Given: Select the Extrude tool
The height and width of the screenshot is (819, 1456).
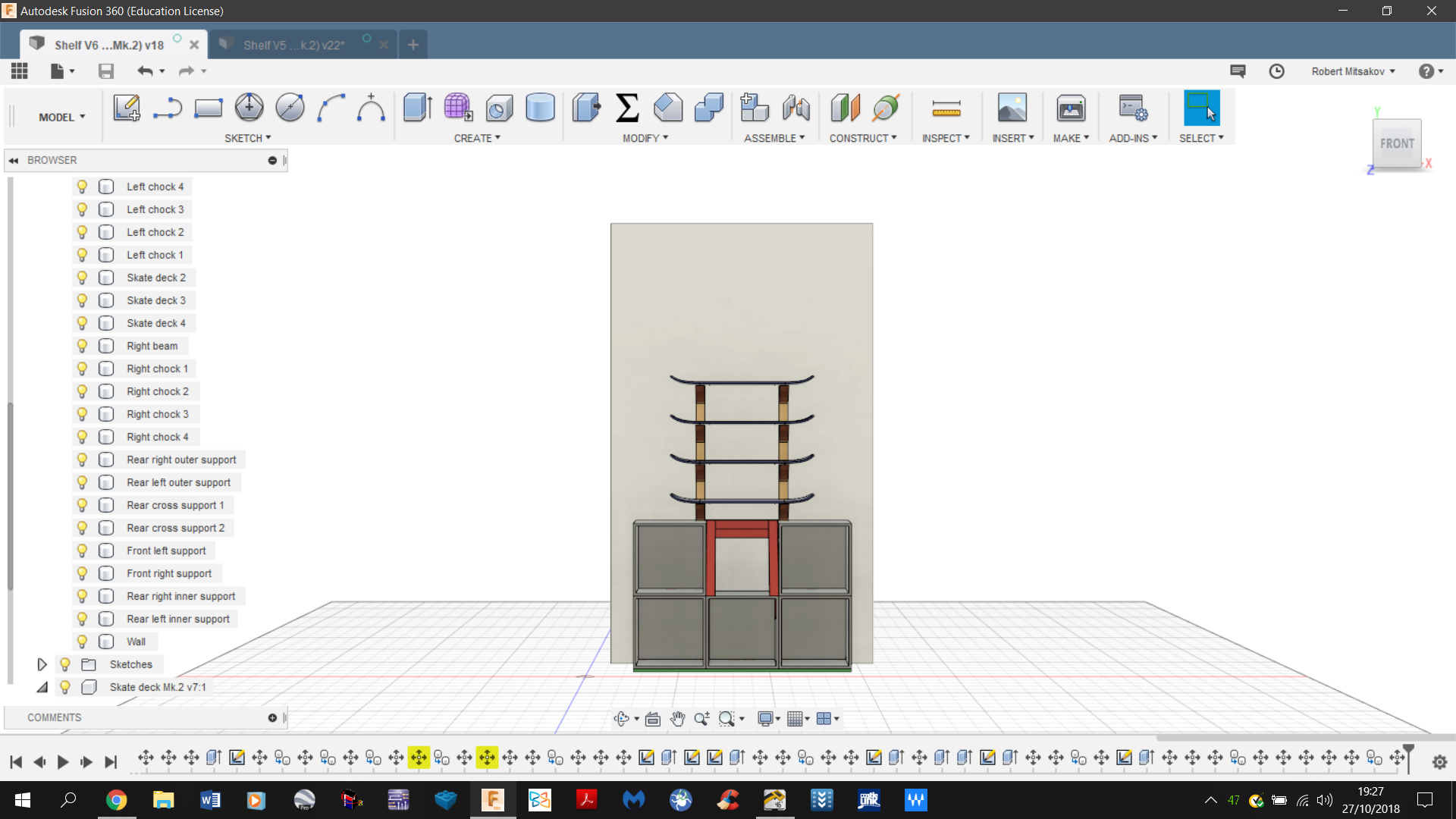Looking at the screenshot, I should point(417,108).
